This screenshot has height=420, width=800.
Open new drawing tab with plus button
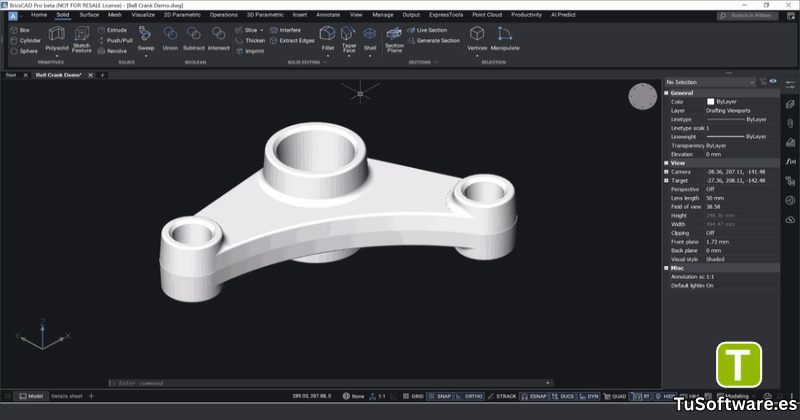coord(103,75)
